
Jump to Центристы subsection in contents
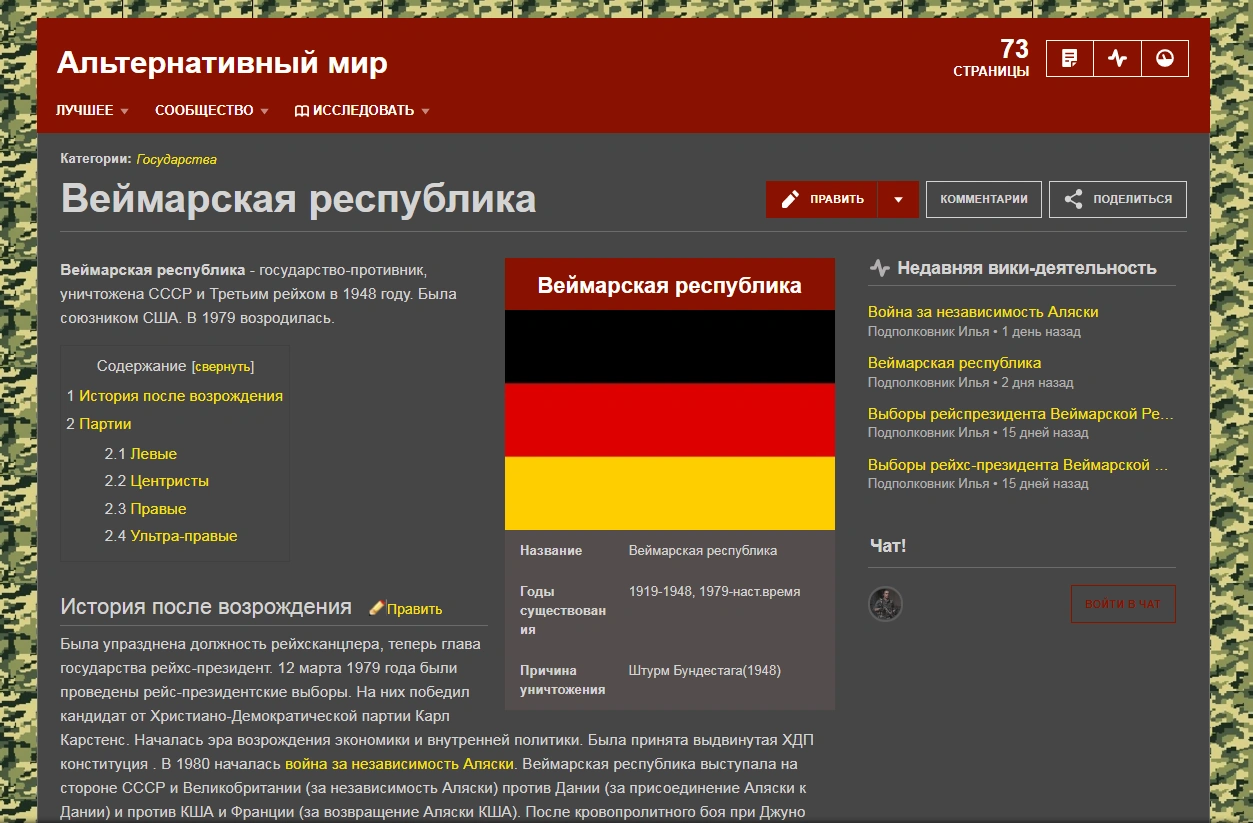point(169,481)
